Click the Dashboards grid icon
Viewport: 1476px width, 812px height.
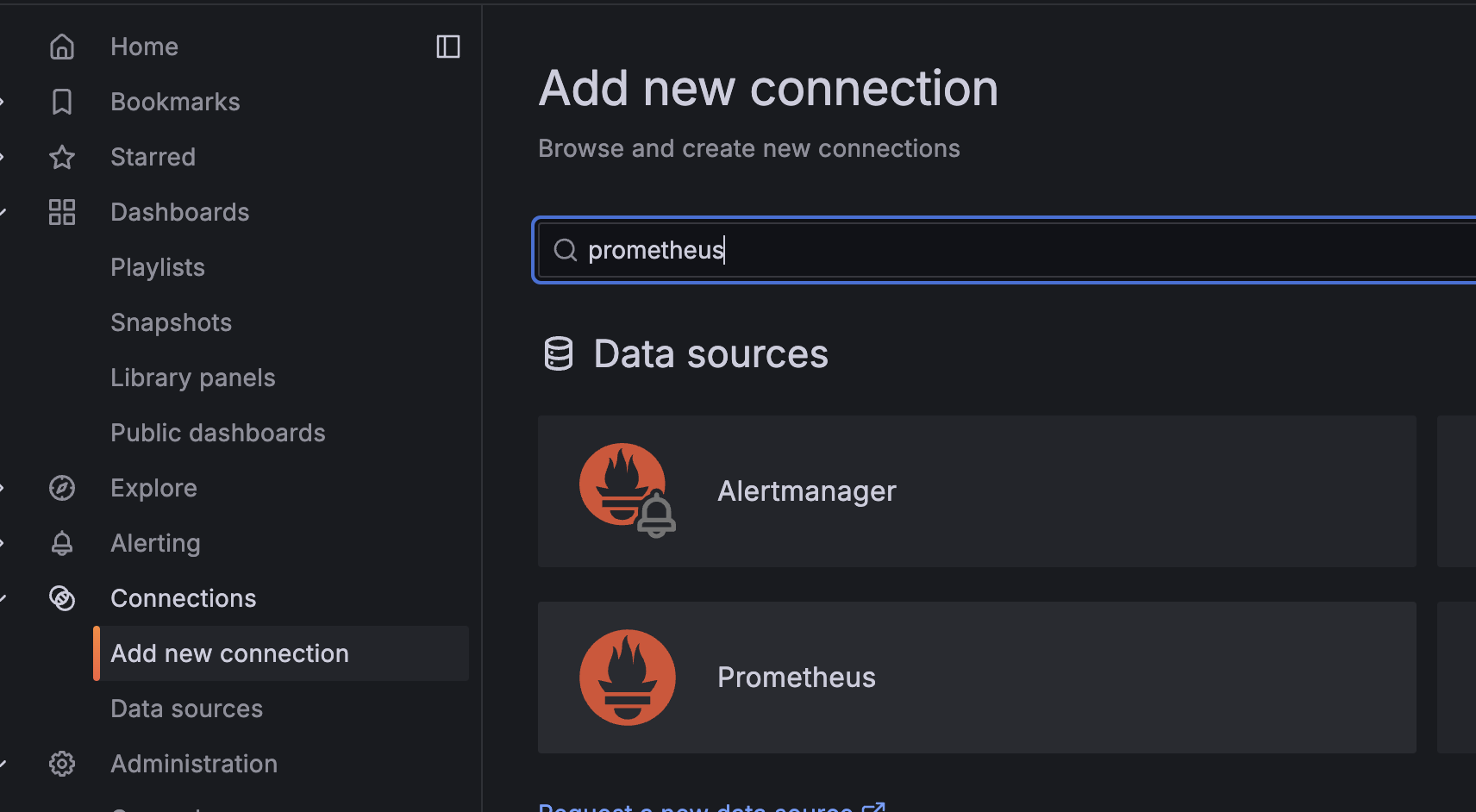coord(61,211)
